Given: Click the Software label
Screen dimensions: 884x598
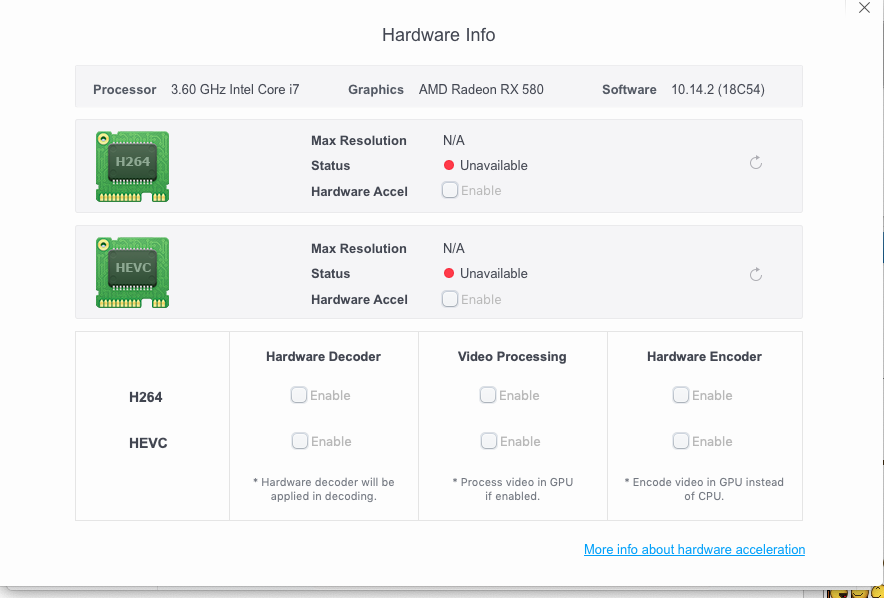Looking at the screenshot, I should (x=629, y=90).
